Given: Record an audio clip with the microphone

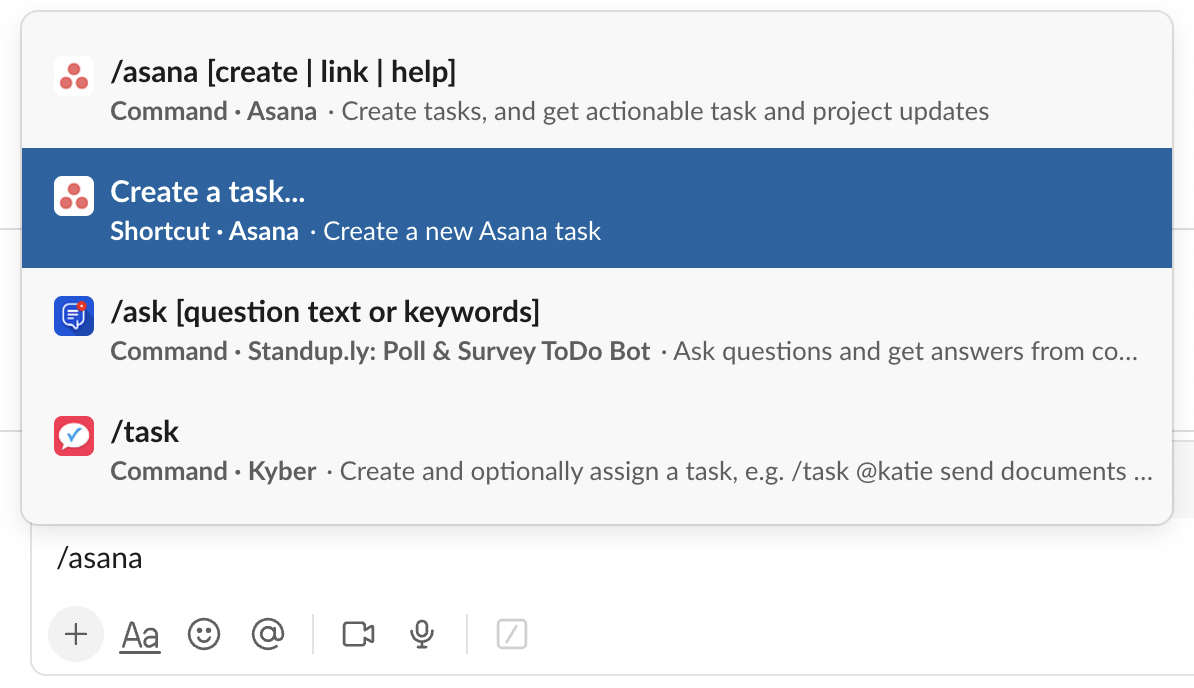Looking at the screenshot, I should pyautogui.click(x=421, y=634).
